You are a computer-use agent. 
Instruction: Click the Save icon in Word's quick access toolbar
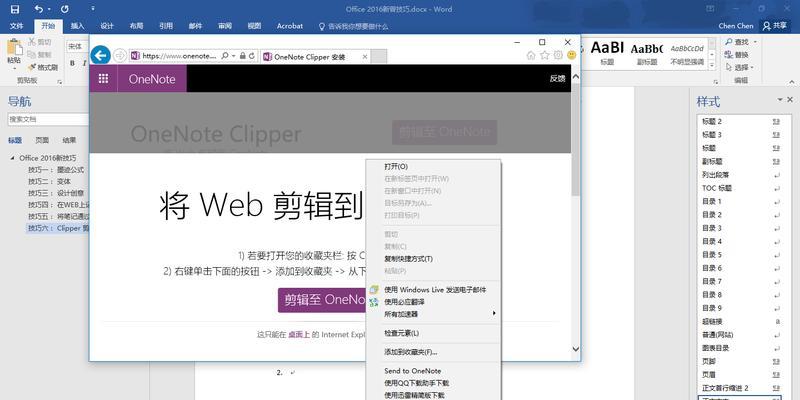click(15, 9)
